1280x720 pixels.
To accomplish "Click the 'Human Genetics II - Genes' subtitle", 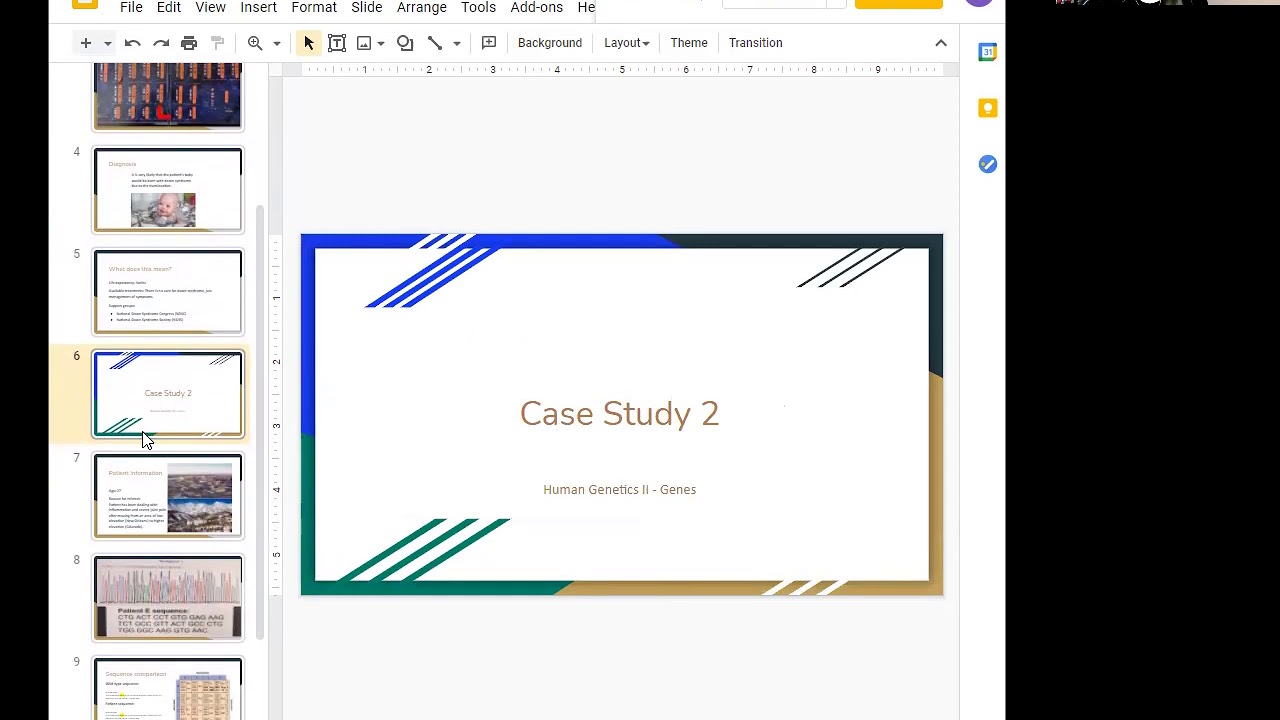I will [x=620, y=490].
